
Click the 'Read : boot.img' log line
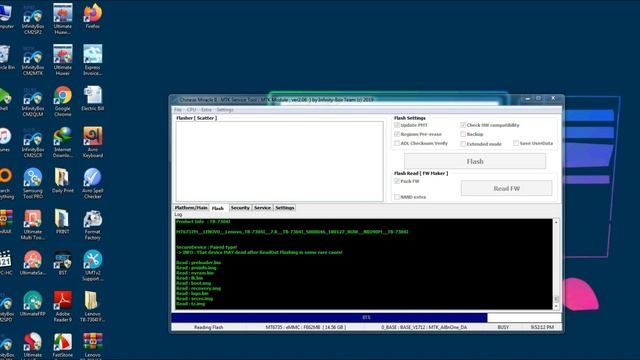[193, 283]
